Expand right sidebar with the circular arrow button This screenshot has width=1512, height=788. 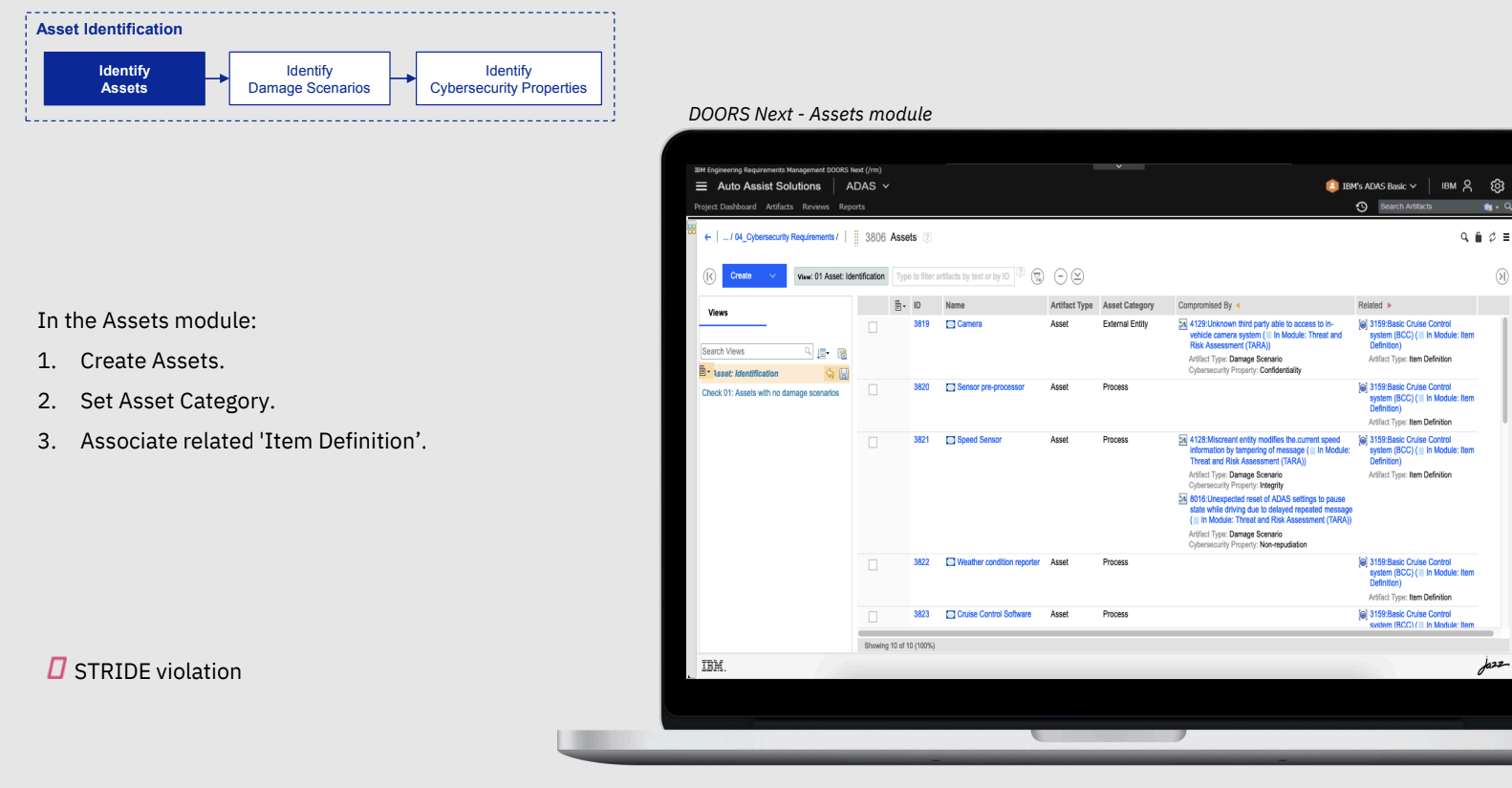point(1501,276)
